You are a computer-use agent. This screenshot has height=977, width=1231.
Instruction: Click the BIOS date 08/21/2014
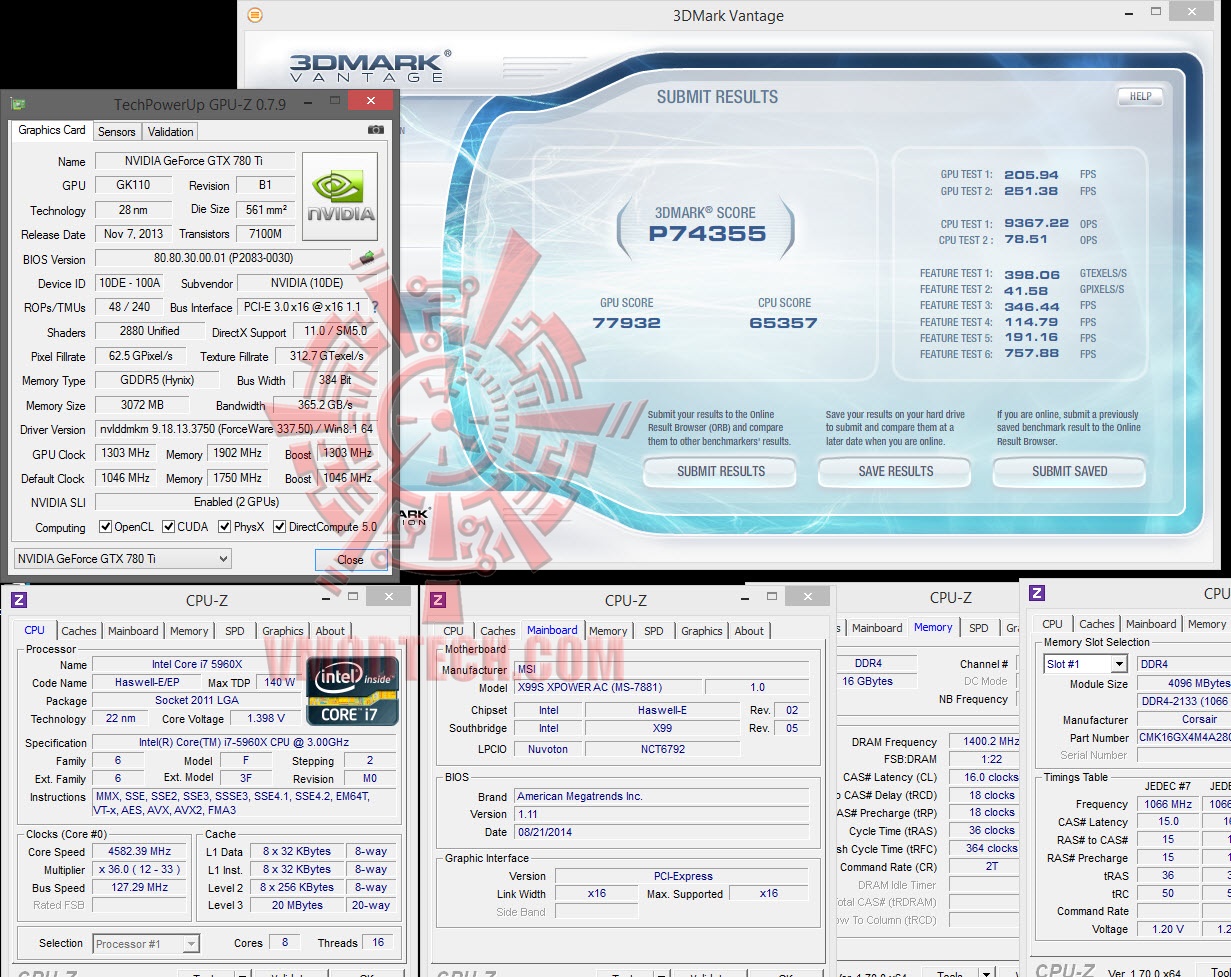pos(661,833)
